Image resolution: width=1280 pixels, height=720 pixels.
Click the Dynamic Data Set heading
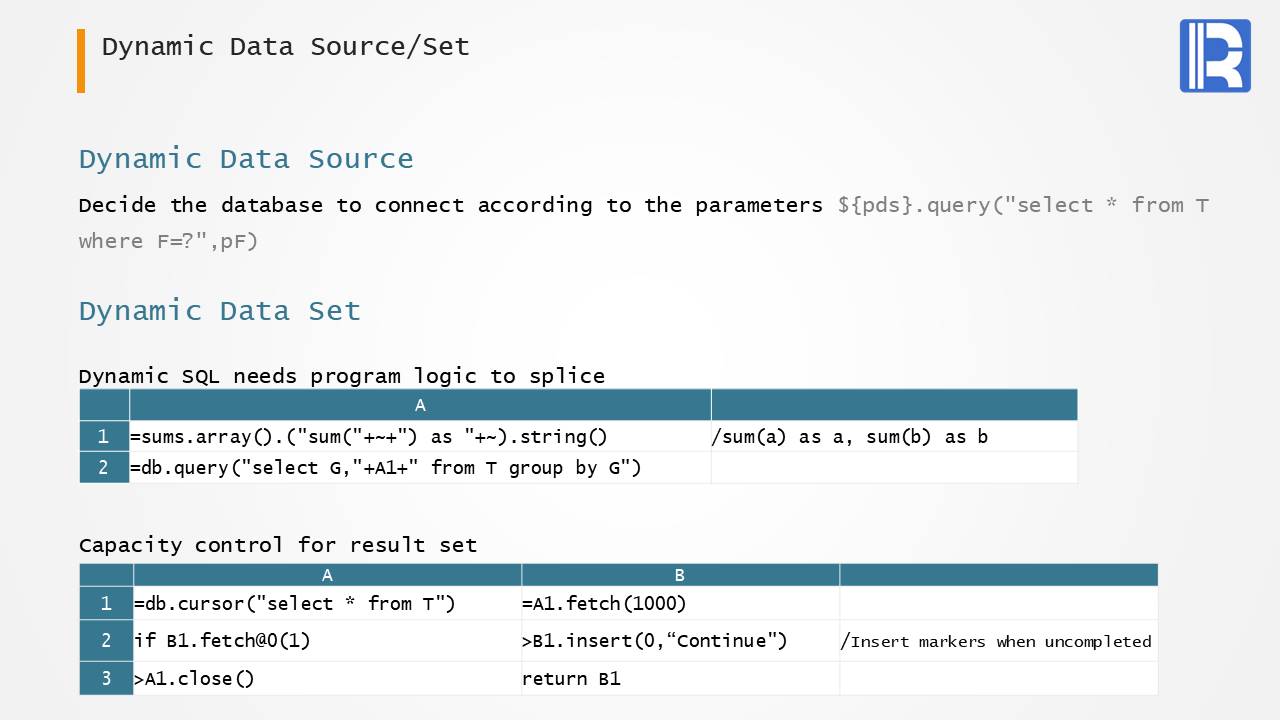pos(219,311)
